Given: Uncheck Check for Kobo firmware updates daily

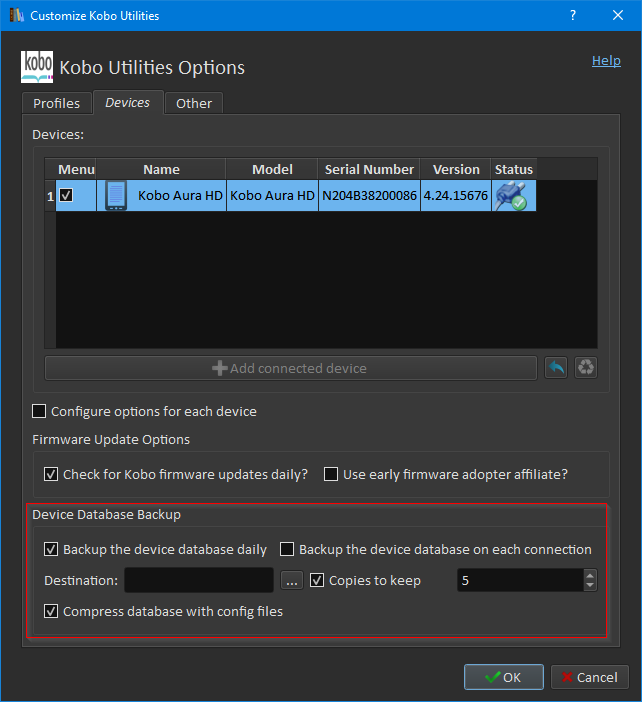Looking at the screenshot, I should point(51,474).
